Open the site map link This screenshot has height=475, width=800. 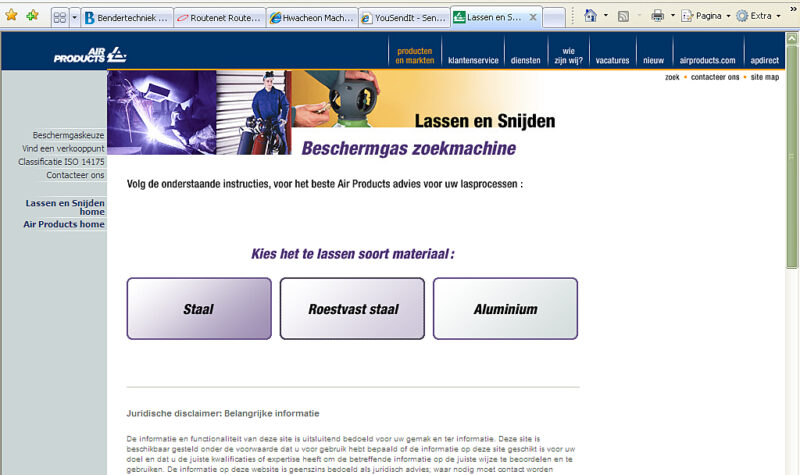(x=765, y=77)
